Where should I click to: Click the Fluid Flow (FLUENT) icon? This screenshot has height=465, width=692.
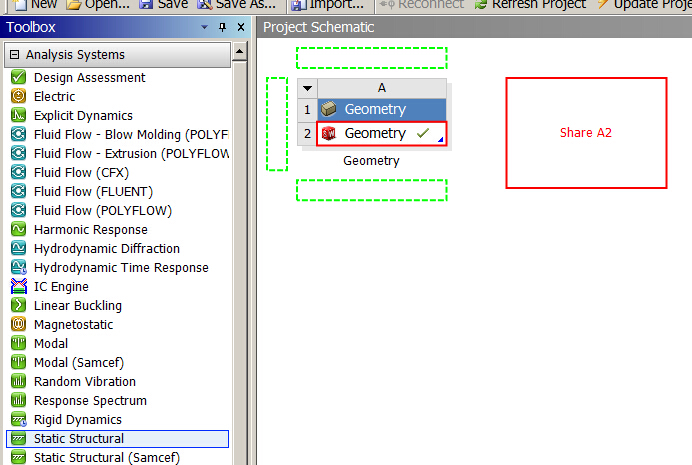[18, 191]
